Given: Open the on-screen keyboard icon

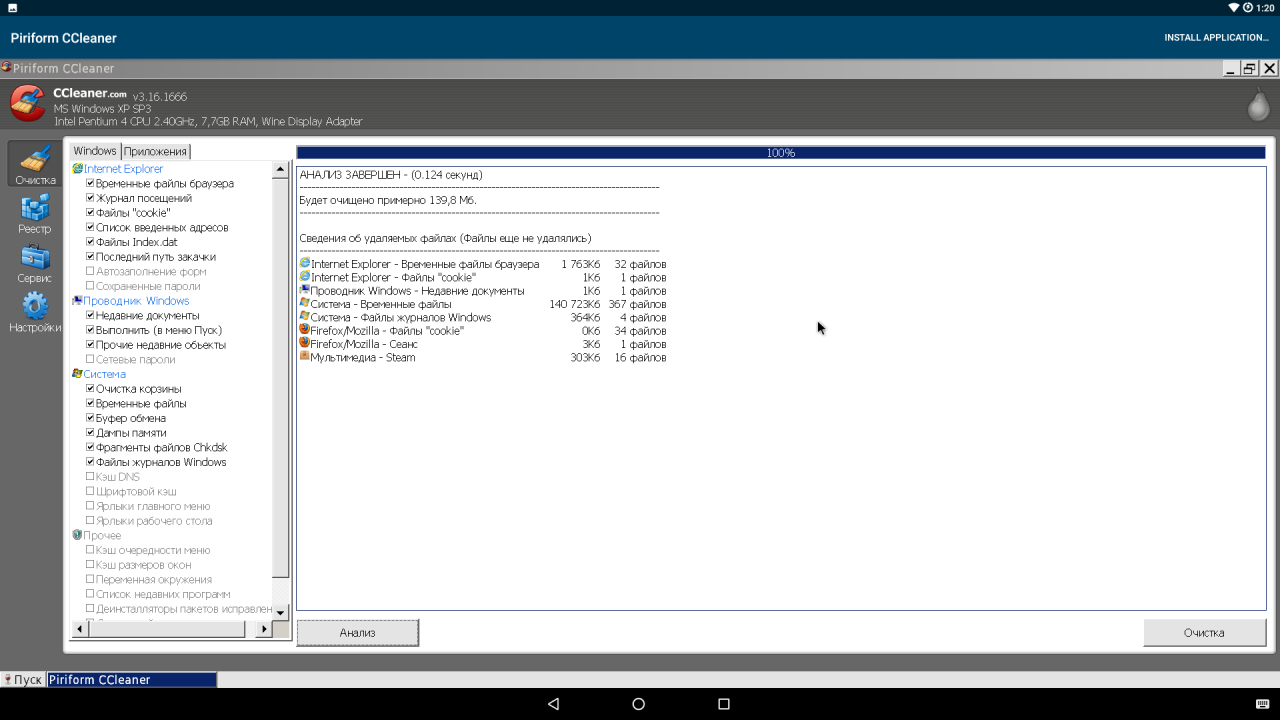Looking at the screenshot, I should point(1260,704).
